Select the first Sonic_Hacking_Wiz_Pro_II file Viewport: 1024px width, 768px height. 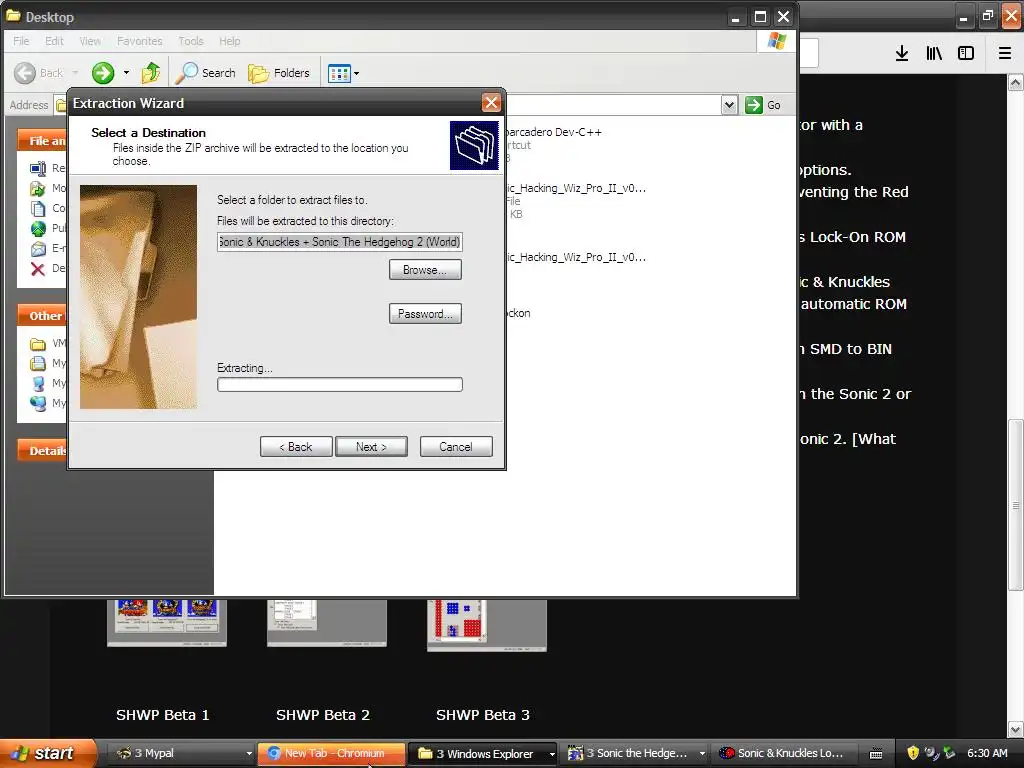576,200
